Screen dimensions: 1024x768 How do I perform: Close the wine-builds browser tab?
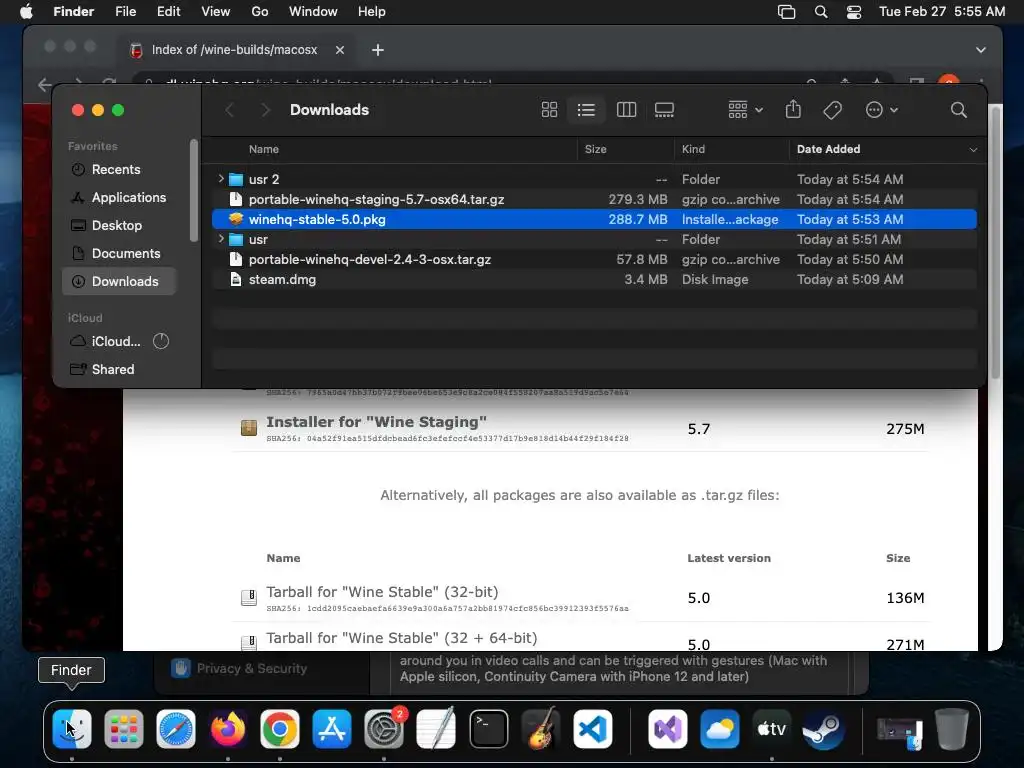pos(340,50)
